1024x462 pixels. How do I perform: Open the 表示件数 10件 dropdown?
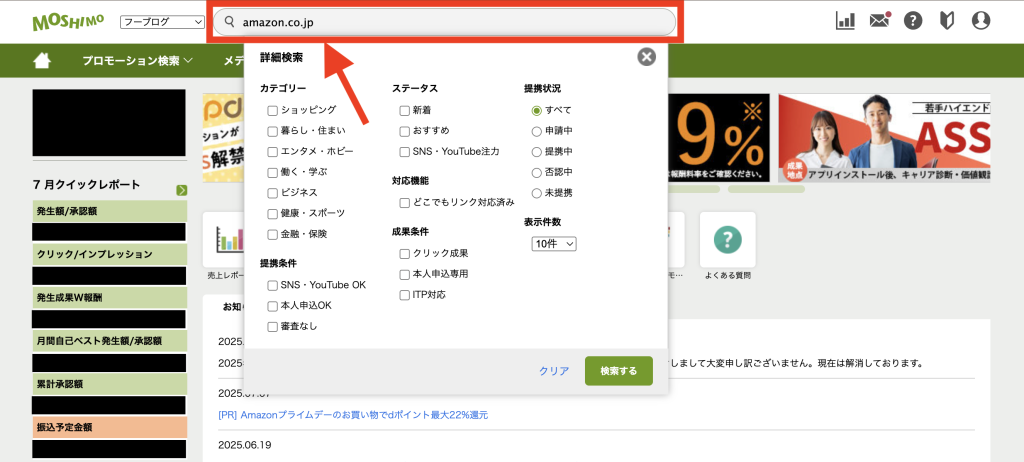[554, 244]
